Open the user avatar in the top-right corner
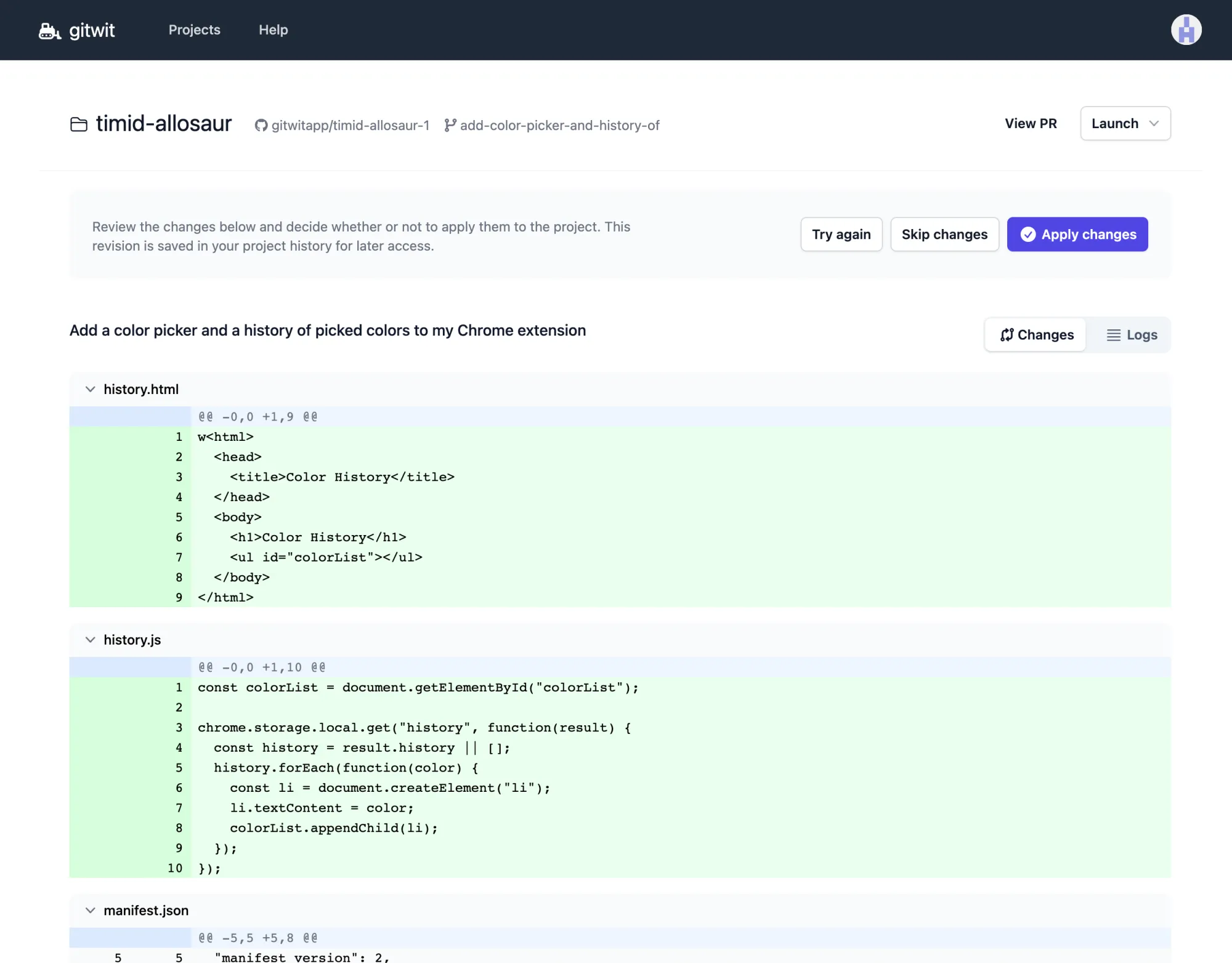1232x963 pixels. tap(1186, 30)
